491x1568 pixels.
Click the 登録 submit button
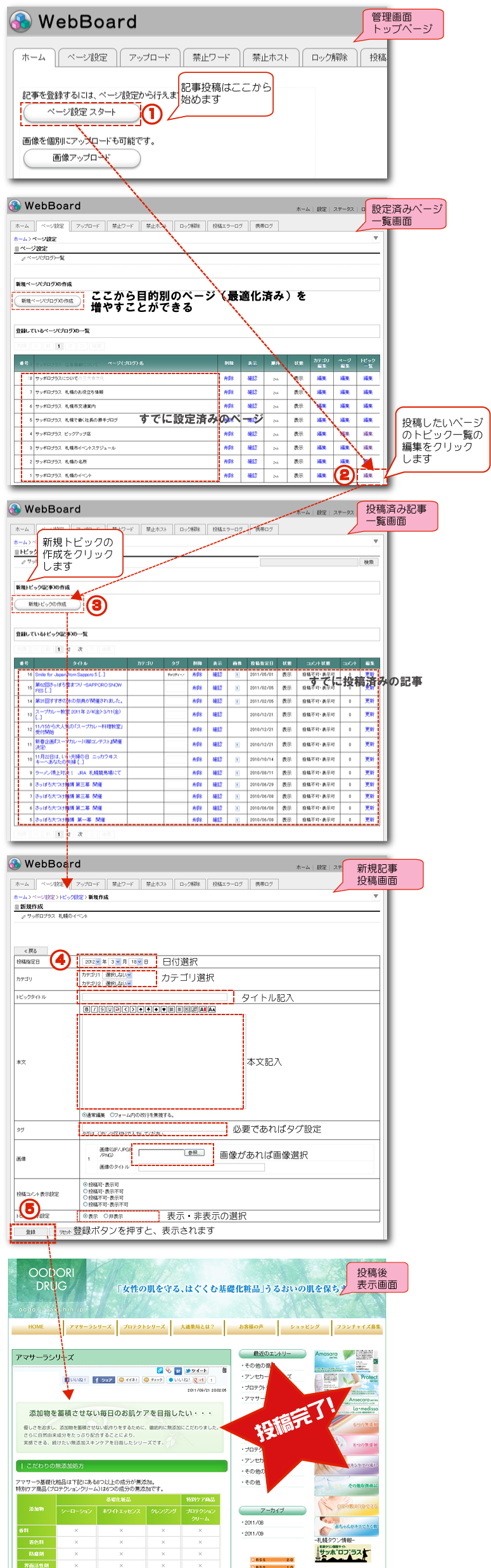click(x=30, y=1231)
